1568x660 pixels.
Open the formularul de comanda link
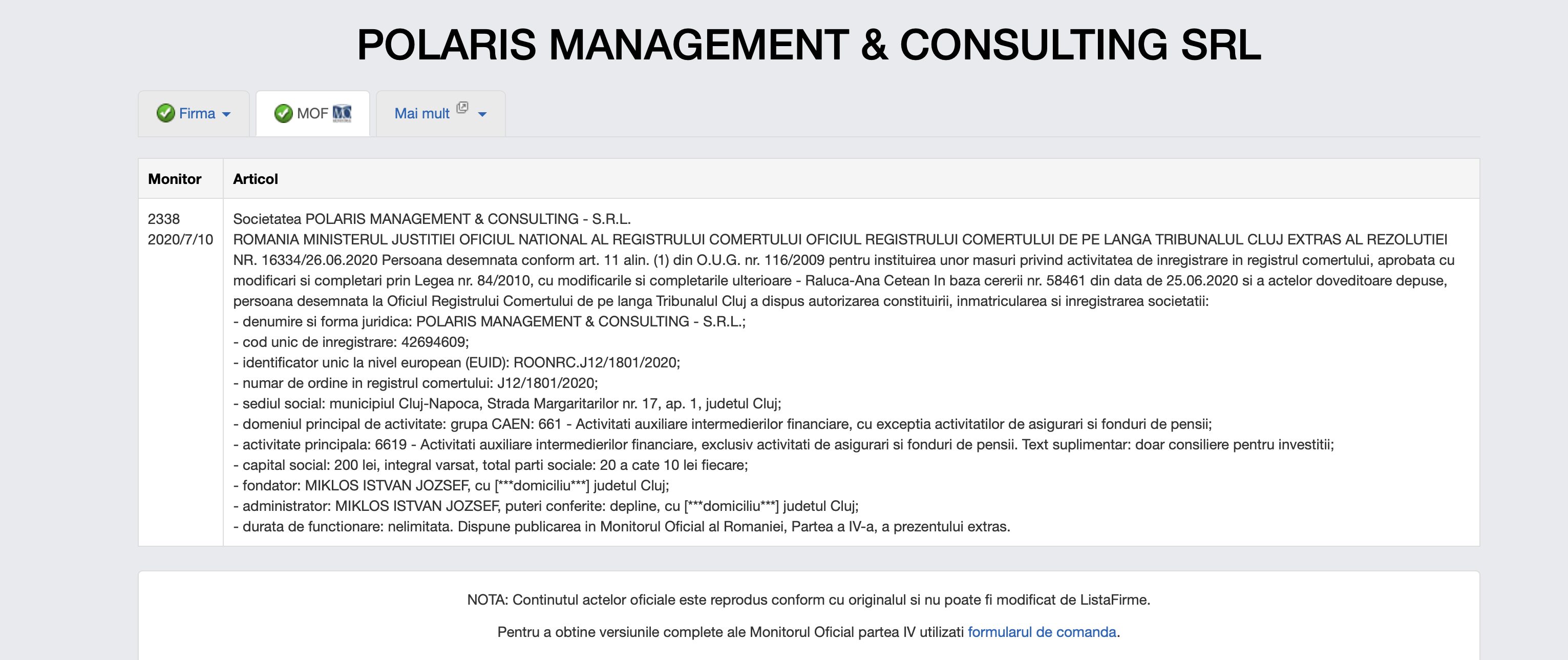(1042, 632)
